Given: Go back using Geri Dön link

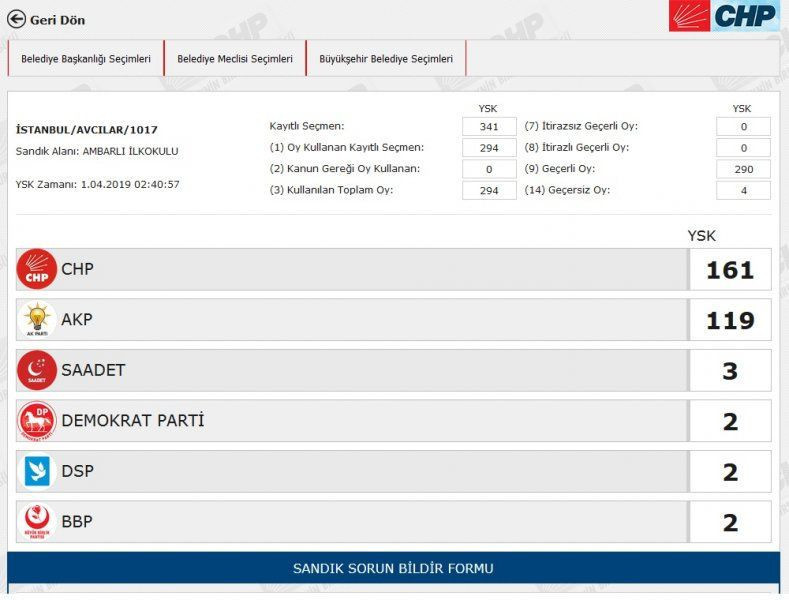Looking at the screenshot, I should coord(57,20).
